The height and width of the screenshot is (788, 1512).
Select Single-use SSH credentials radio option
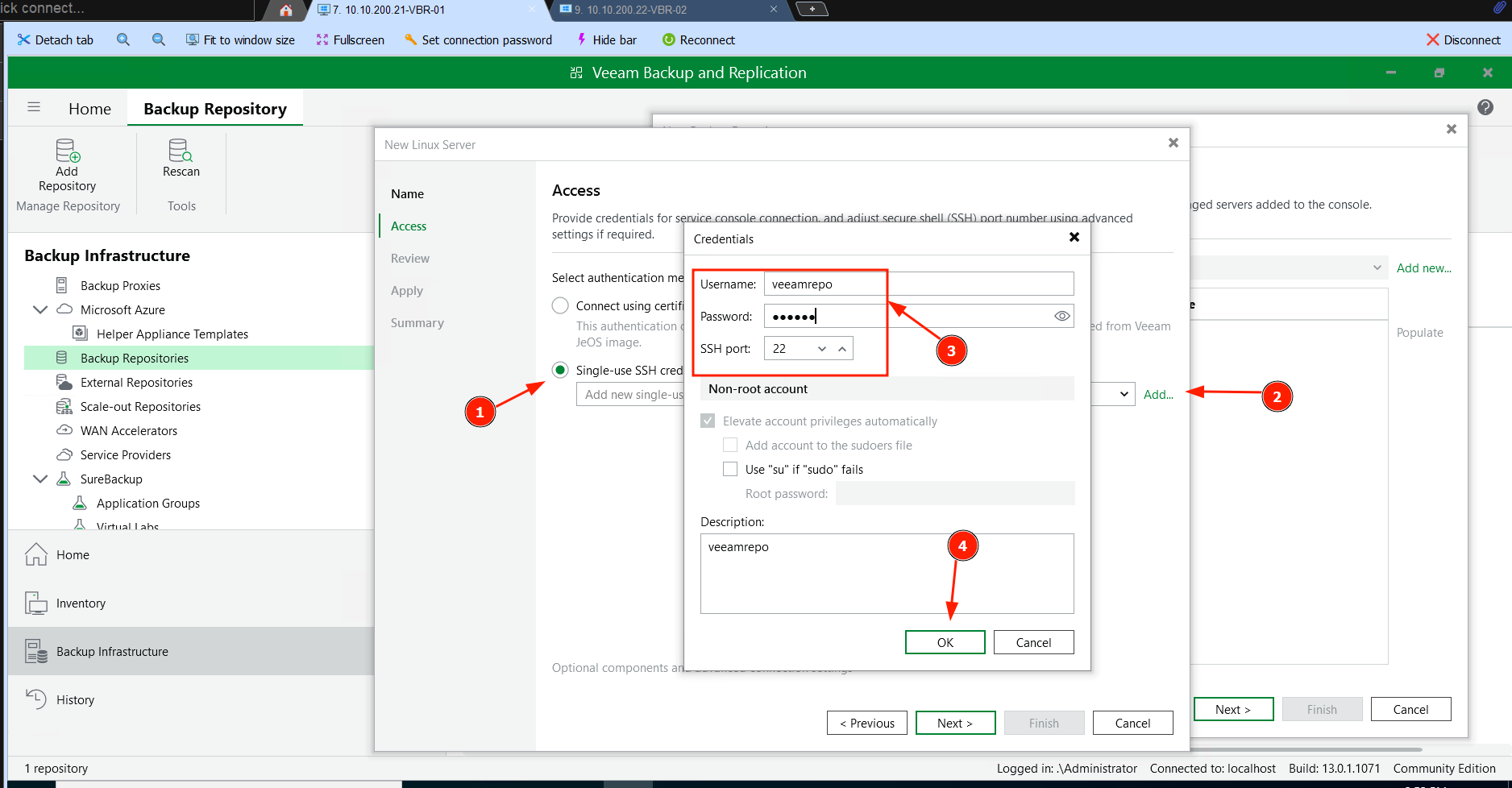pos(560,371)
